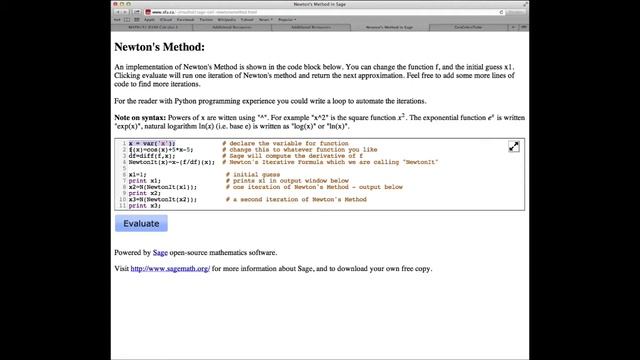Viewport: 640px width, 360px height.
Task: Click code line "x1=1;"
Action: point(137,174)
